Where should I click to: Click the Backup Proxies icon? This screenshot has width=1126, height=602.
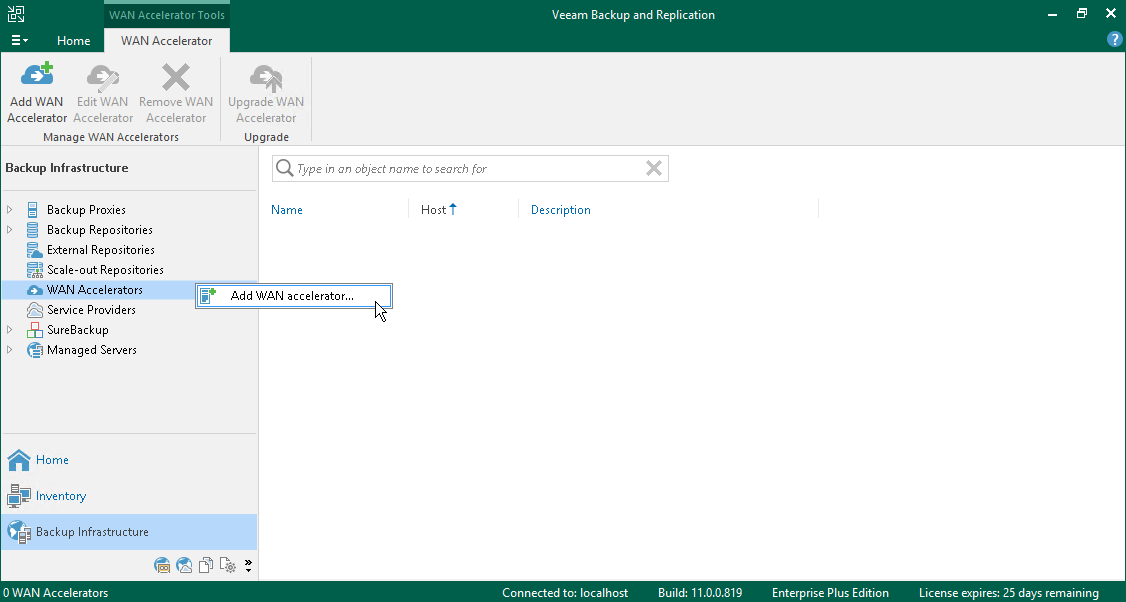click(33, 210)
